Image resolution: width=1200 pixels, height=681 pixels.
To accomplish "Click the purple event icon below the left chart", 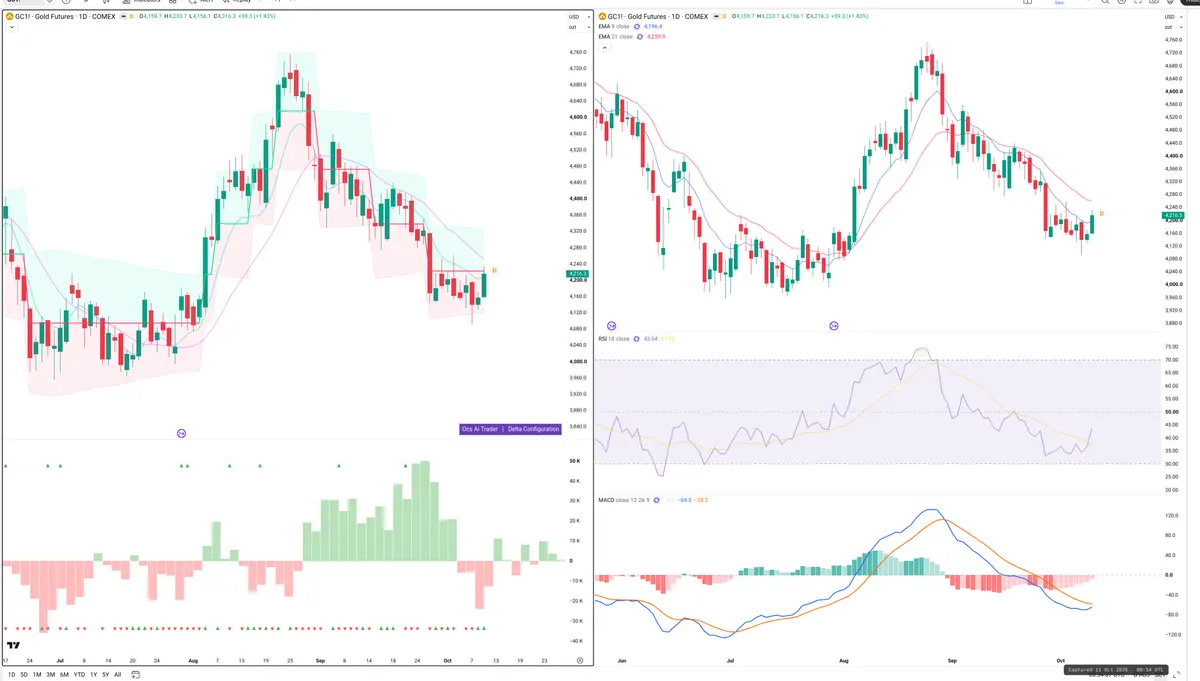I will point(181,433).
